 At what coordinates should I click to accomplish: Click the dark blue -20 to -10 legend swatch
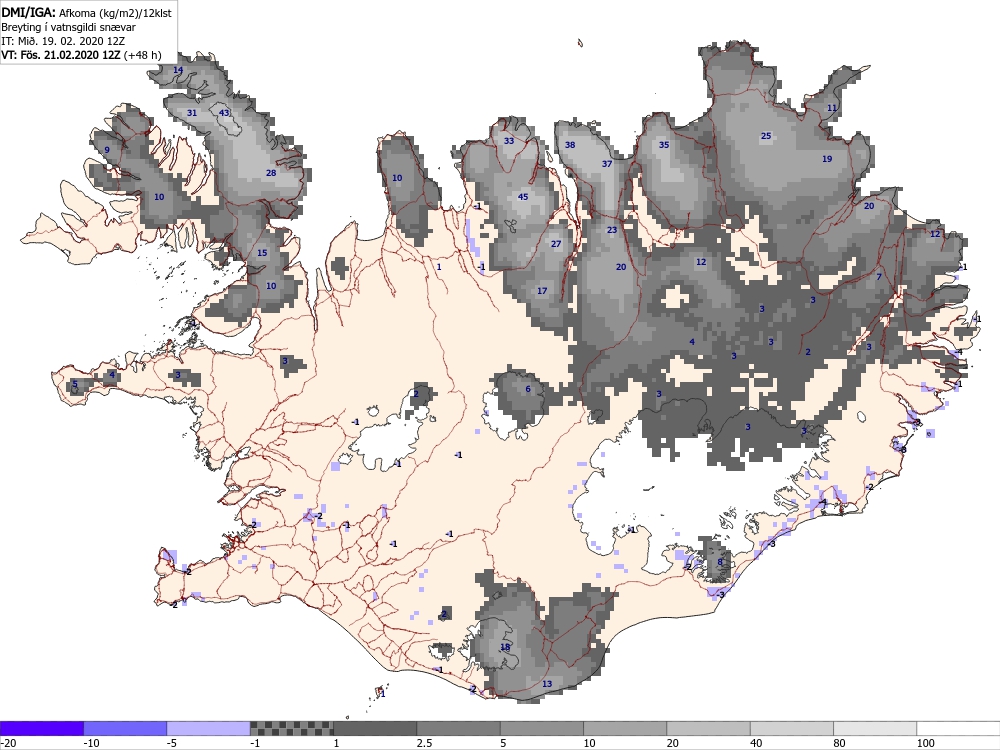tap(41, 728)
